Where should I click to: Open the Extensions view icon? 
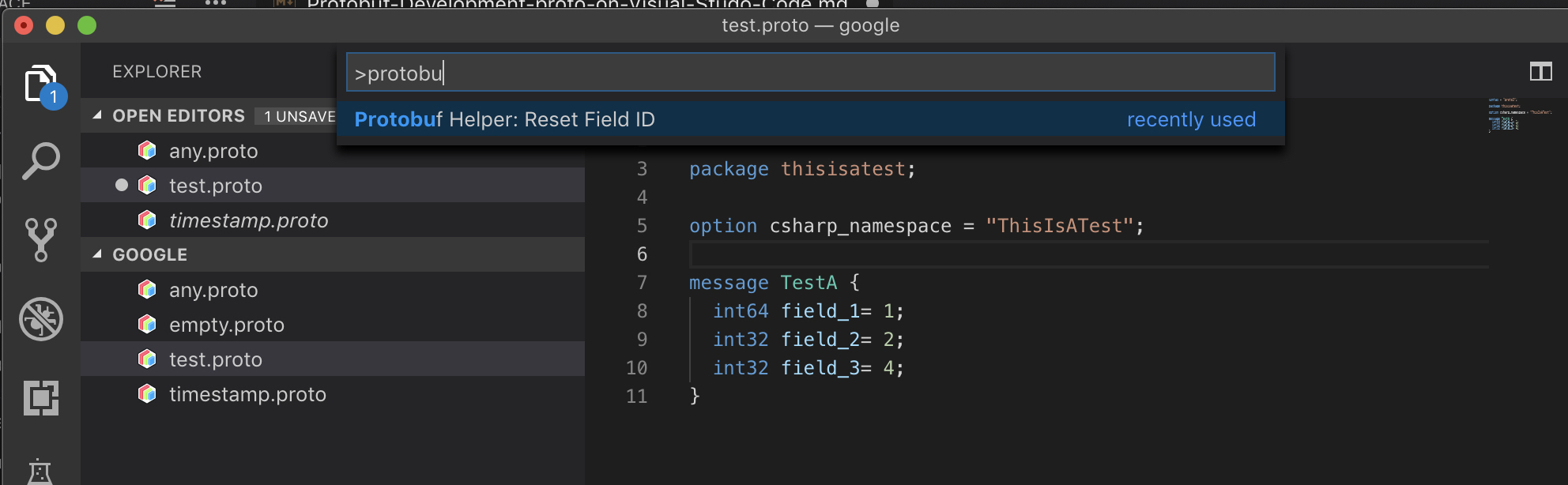click(40, 397)
